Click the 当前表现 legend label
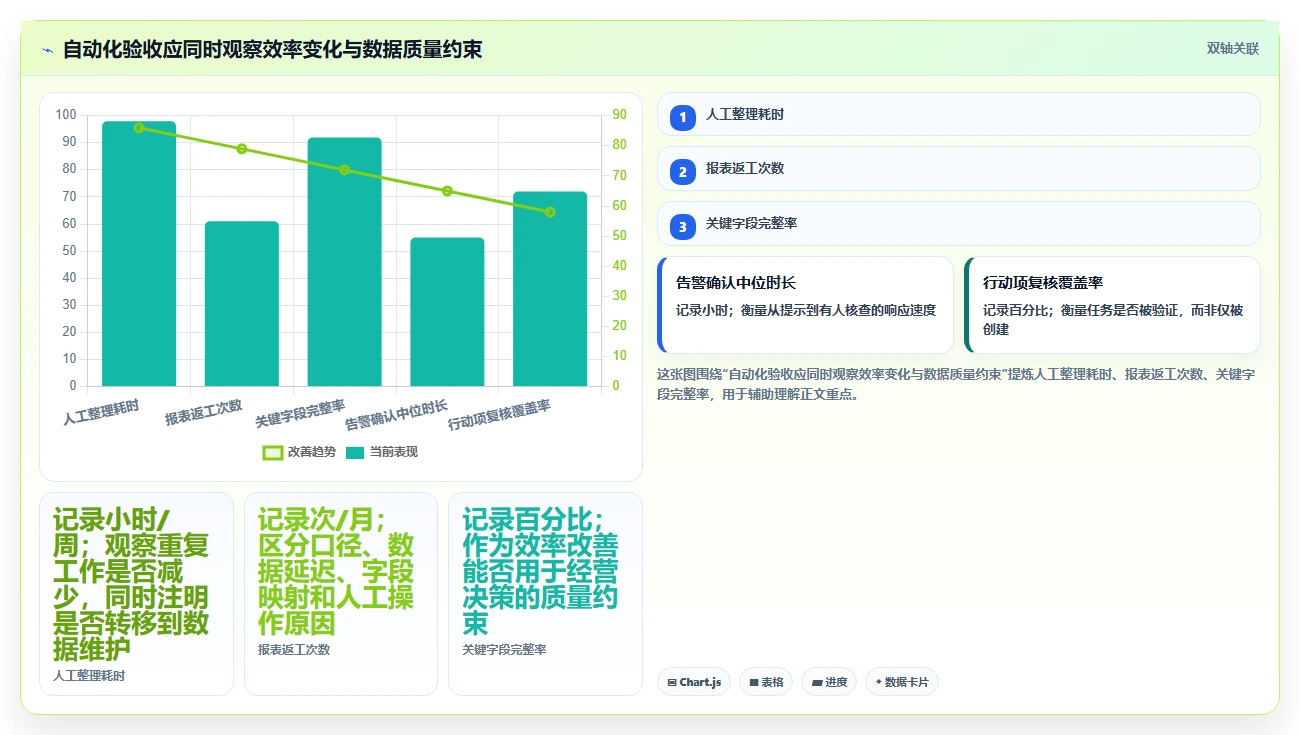The image size is (1300, 735). coord(394,452)
